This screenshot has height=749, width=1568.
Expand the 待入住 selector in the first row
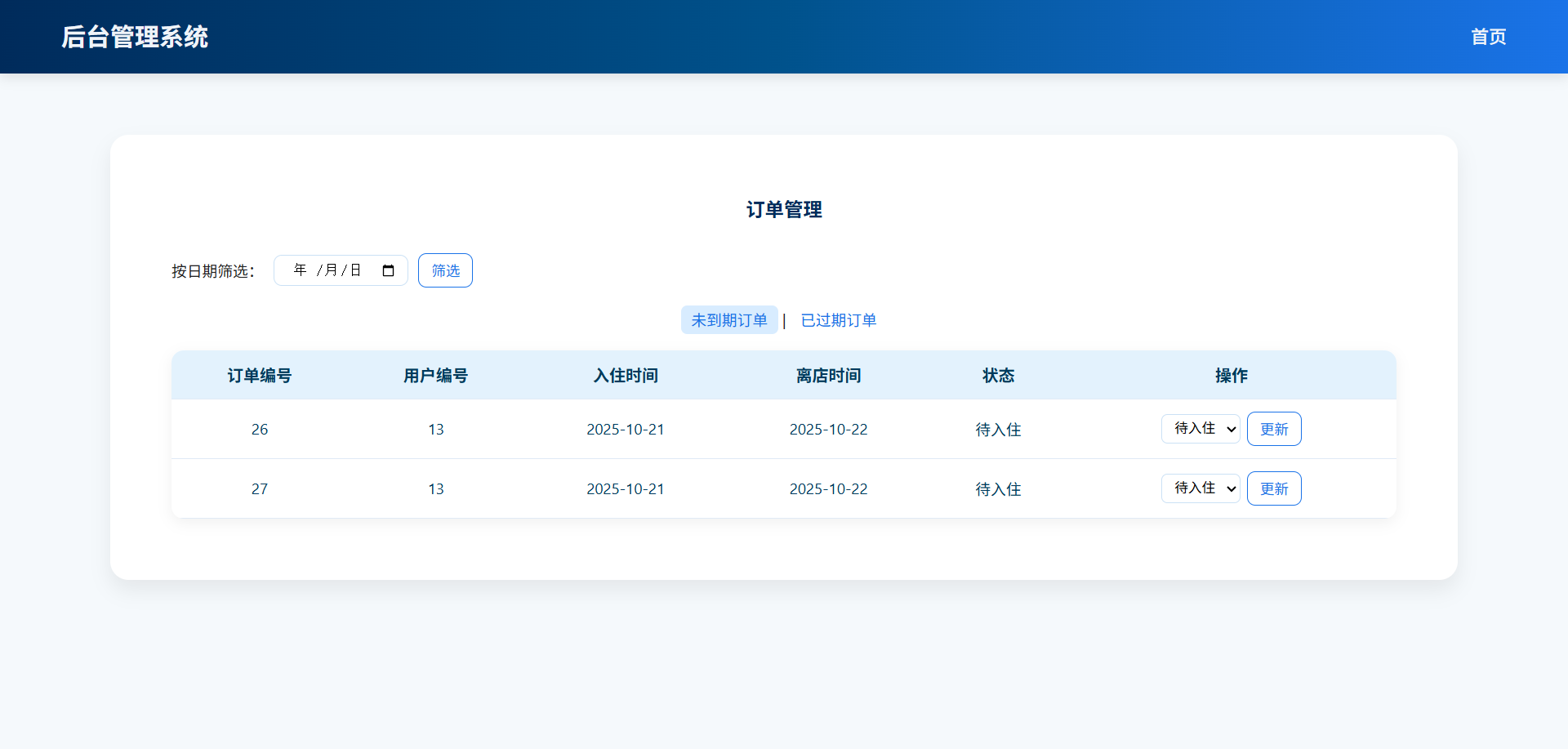point(1200,428)
